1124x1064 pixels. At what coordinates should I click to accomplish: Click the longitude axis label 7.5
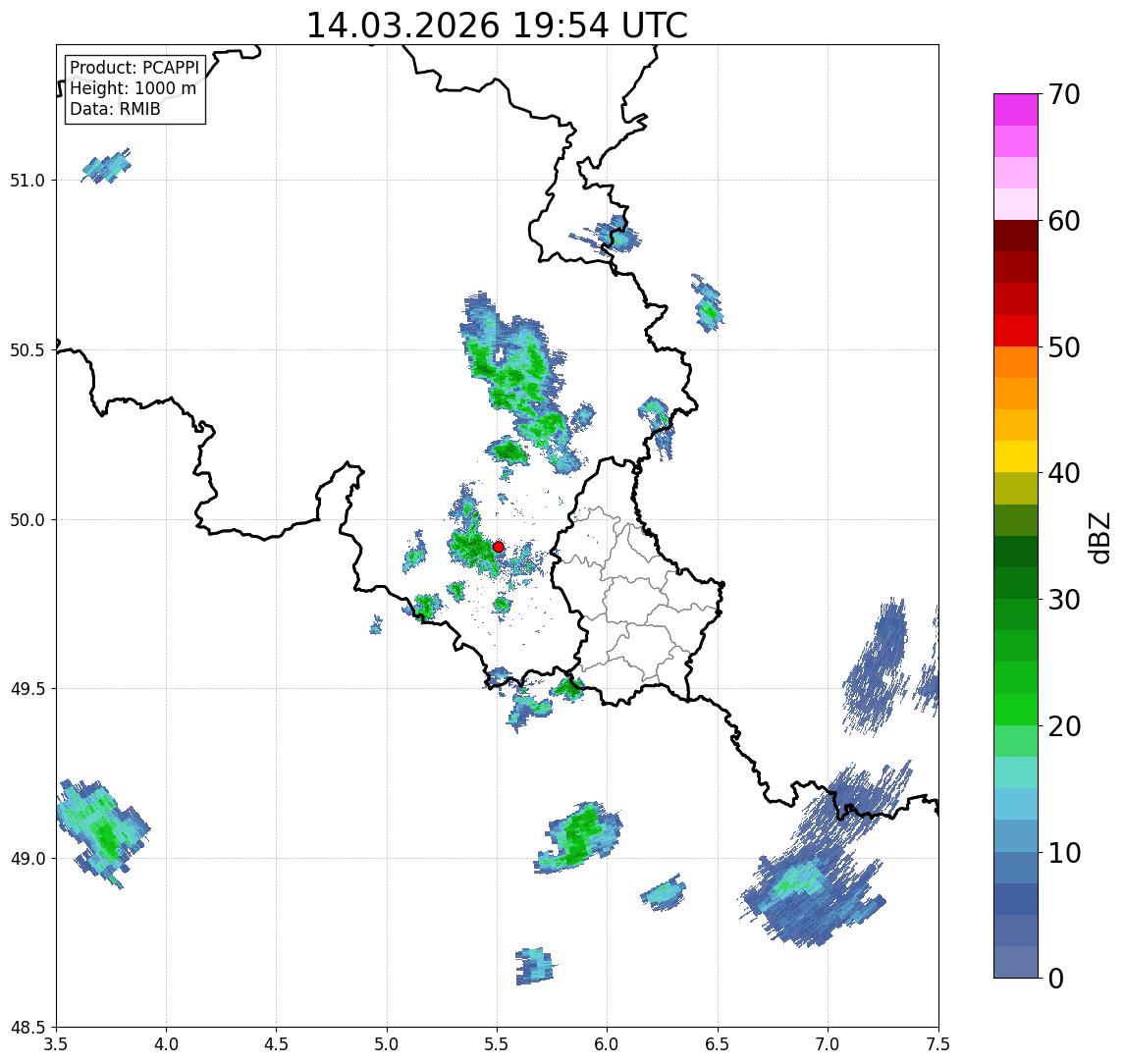pyautogui.click(x=938, y=1044)
